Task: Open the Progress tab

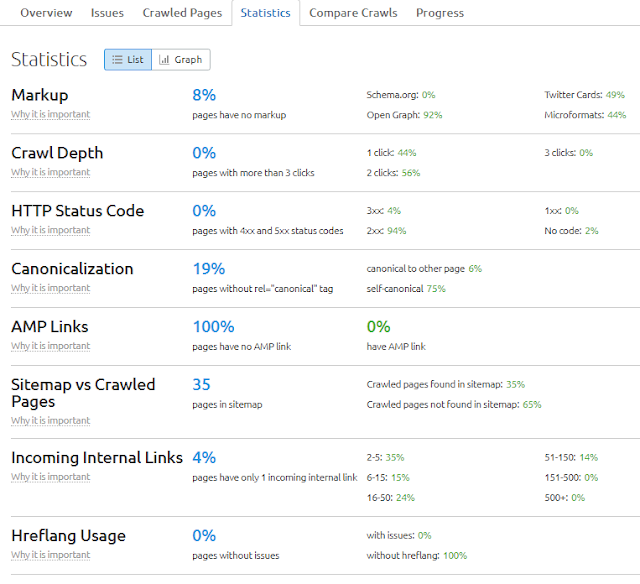Action: (440, 13)
